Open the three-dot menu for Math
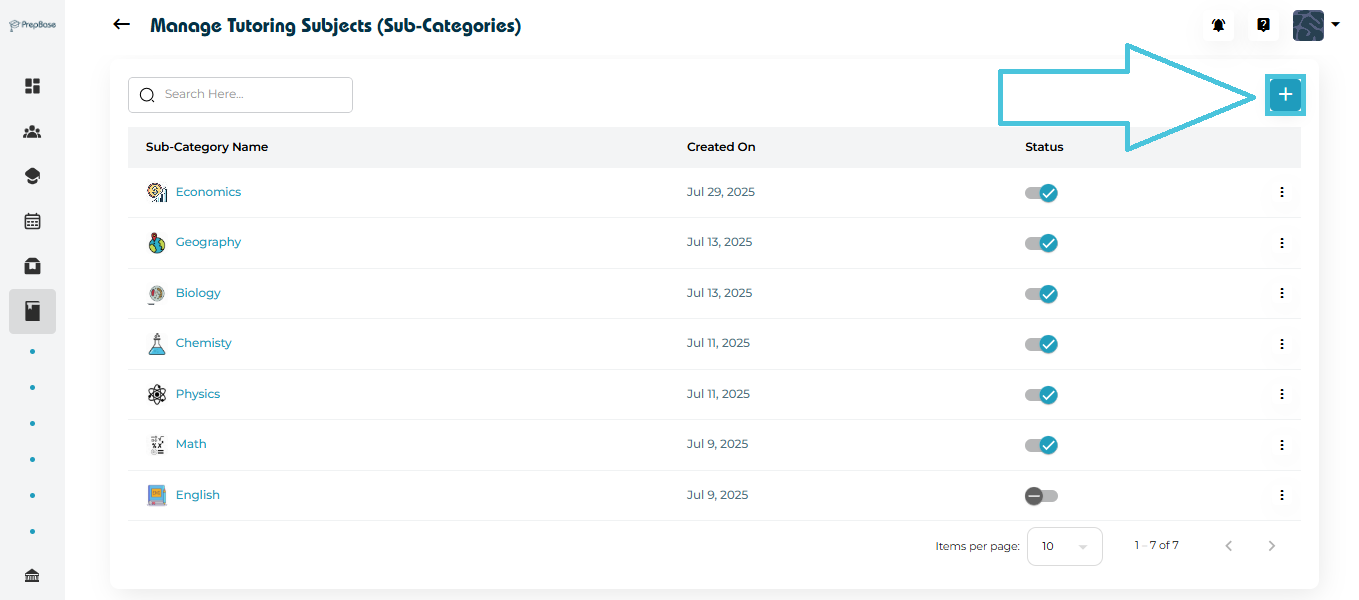The height and width of the screenshot is (600, 1359). [x=1281, y=445]
